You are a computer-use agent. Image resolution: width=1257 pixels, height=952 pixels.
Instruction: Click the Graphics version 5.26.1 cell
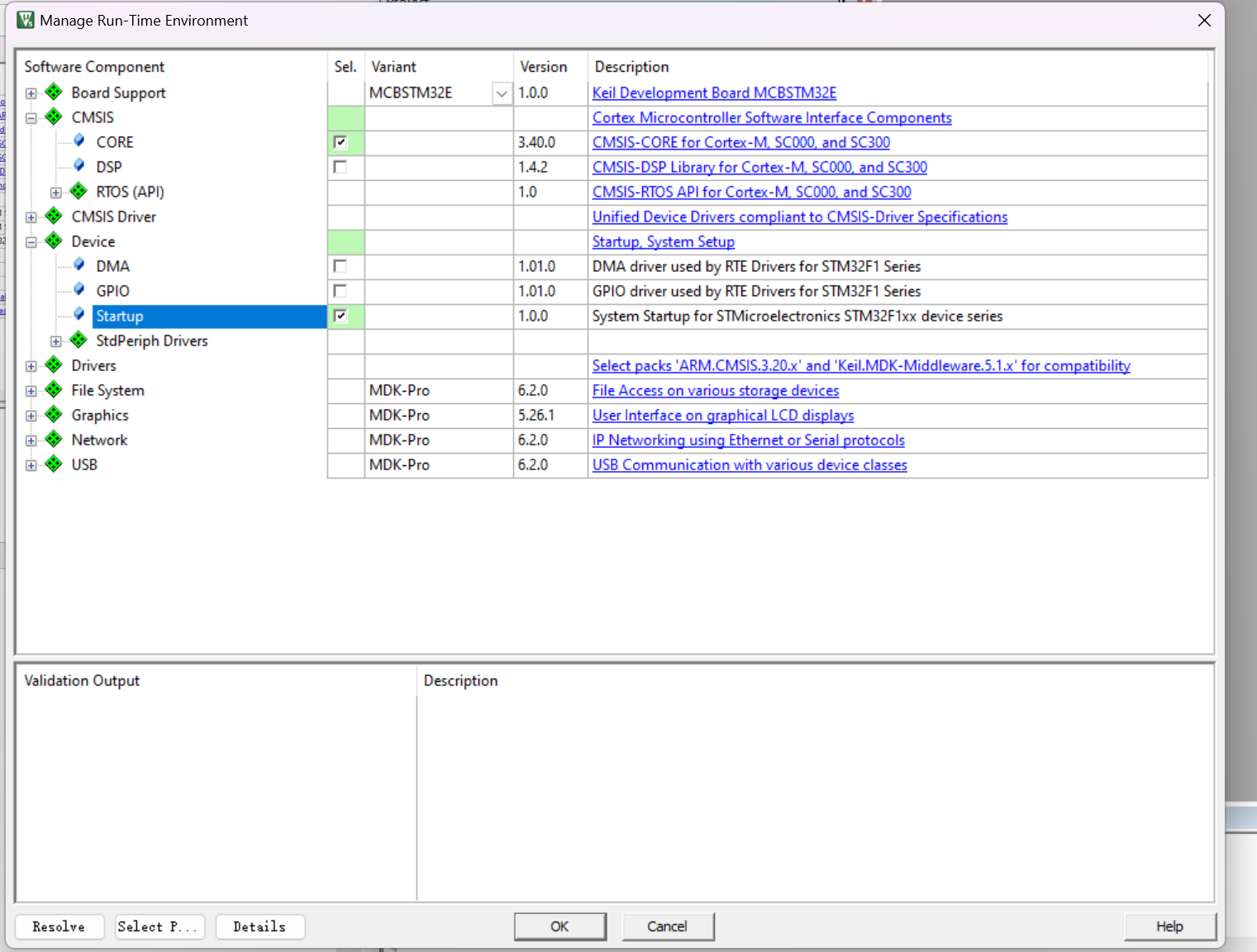550,416
